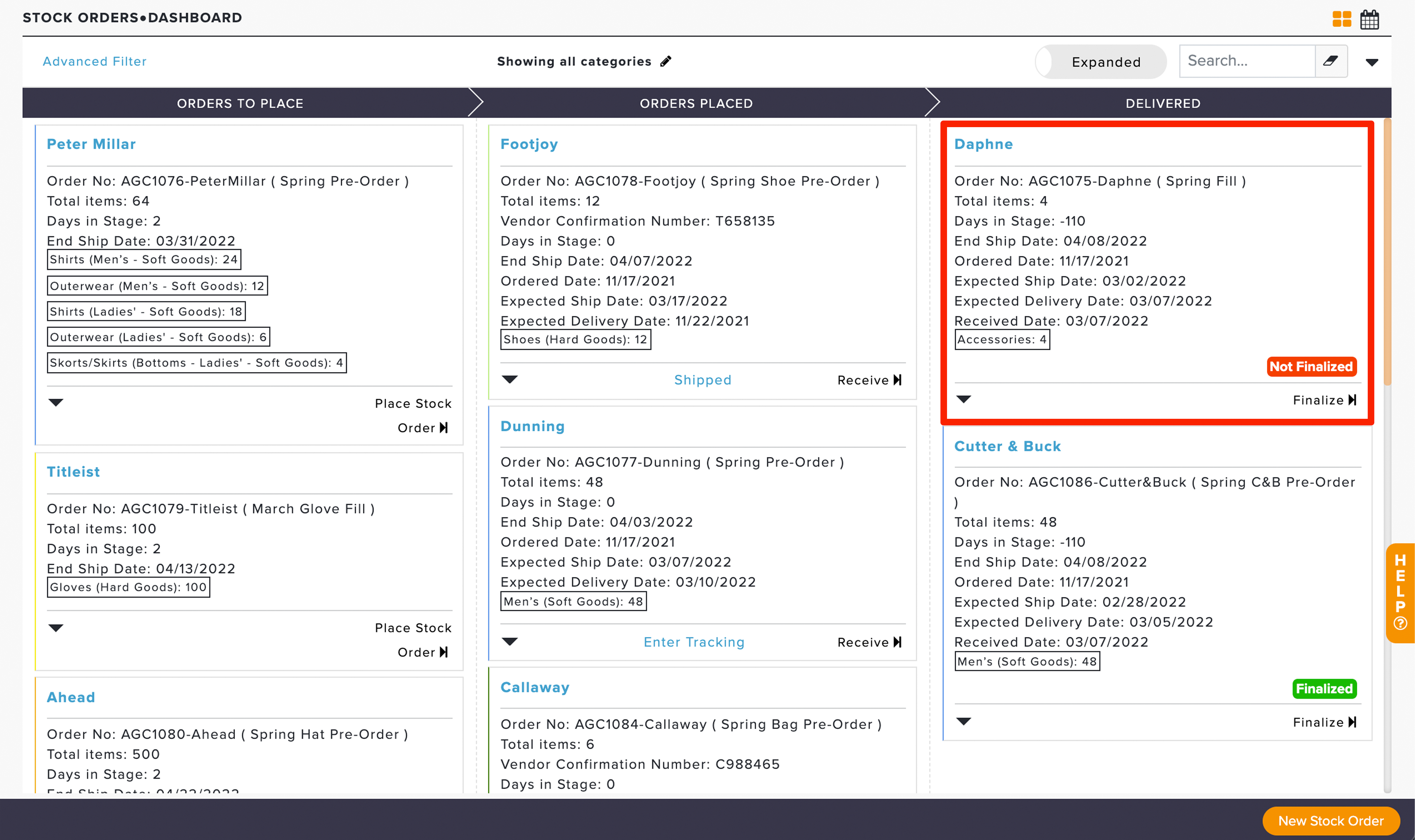This screenshot has height=840, width=1415.
Task: Open the orange HELP side tab
Action: [1400, 593]
